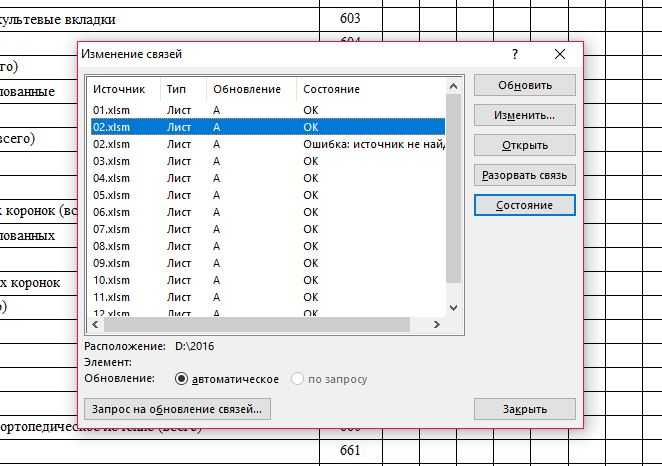The width and height of the screenshot is (662, 466).
Task: Select the highlighted 02.xlsm row with OK status
Action: tap(268, 127)
